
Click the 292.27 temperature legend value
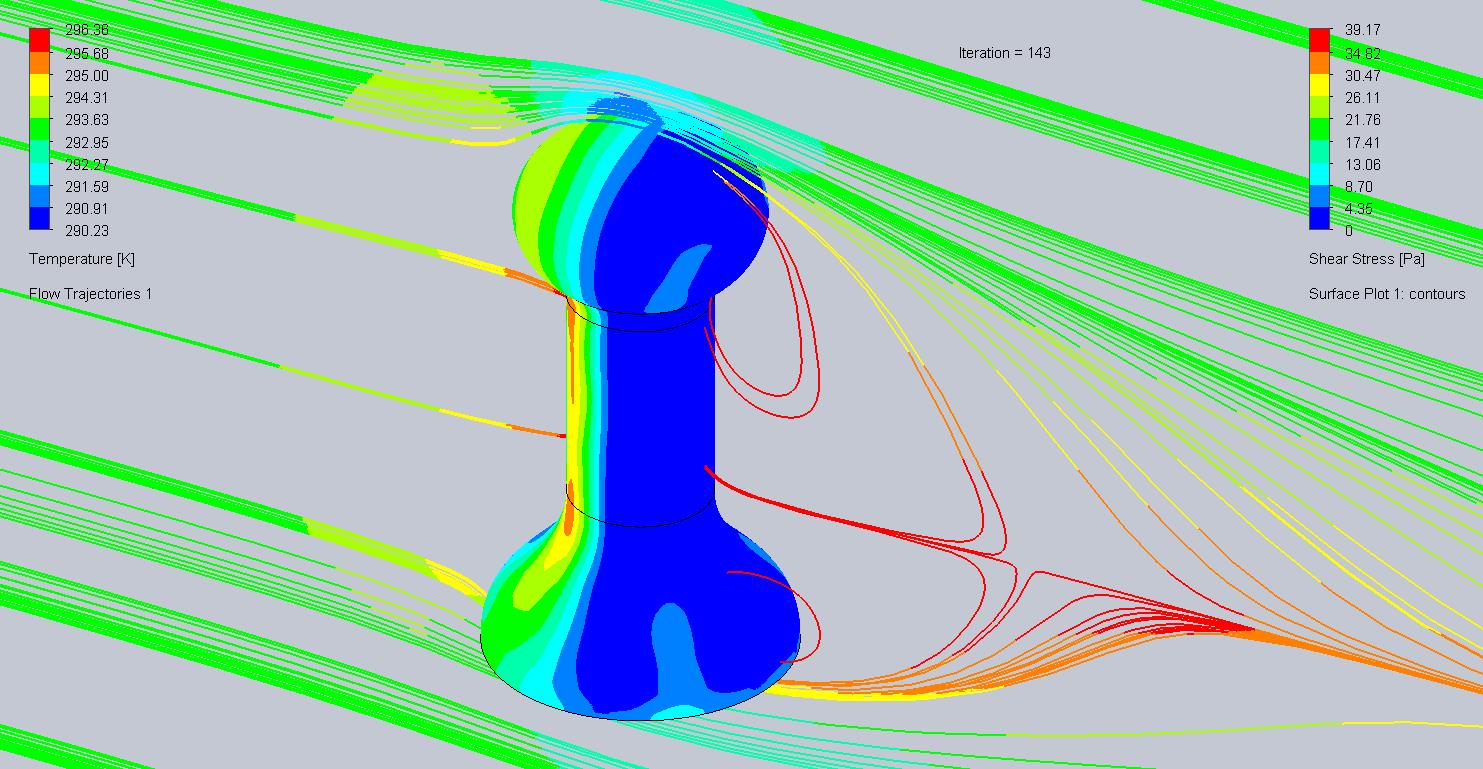87,165
